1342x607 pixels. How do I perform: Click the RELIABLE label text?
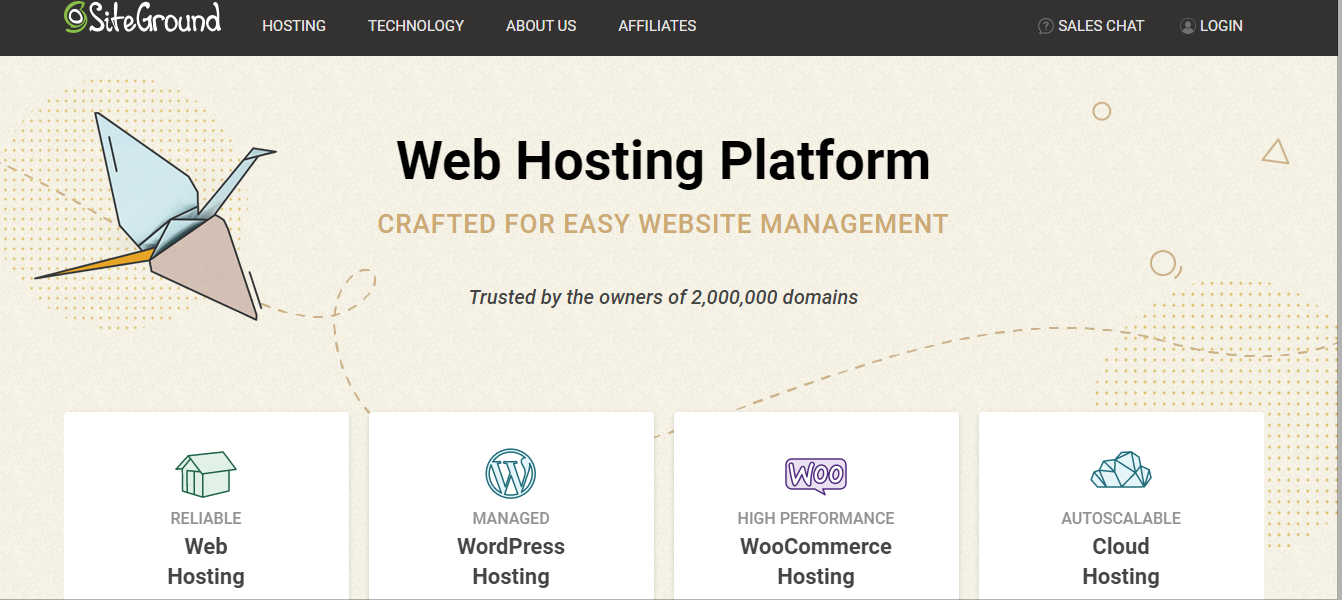pyautogui.click(x=206, y=518)
